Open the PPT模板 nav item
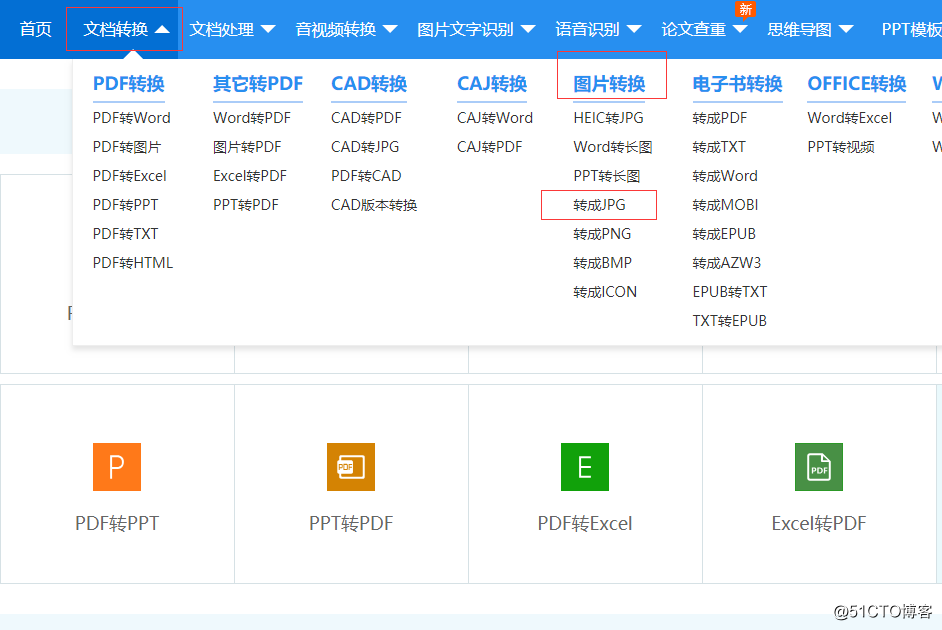The height and width of the screenshot is (630, 942). click(911, 29)
